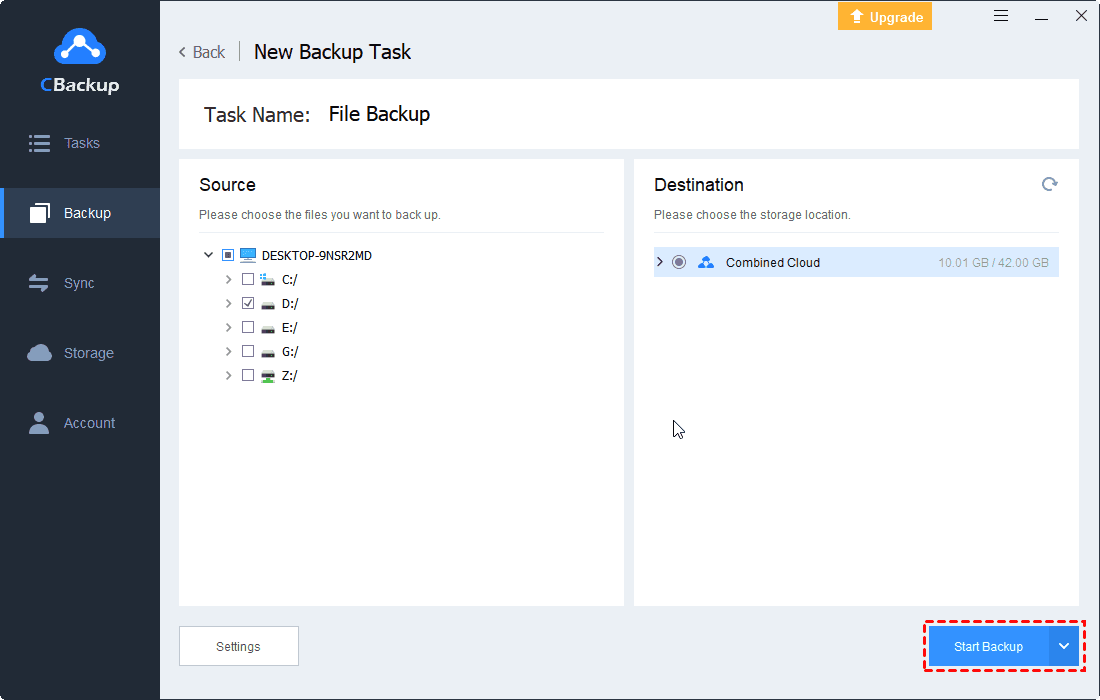Expand the Z:/ drive node
Image resolution: width=1100 pixels, height=700 pixels.
[228, 375]
